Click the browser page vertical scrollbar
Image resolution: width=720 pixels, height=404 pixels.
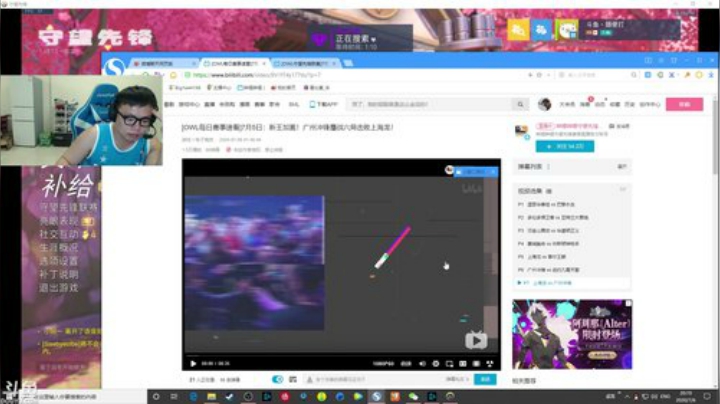[715, 138]
